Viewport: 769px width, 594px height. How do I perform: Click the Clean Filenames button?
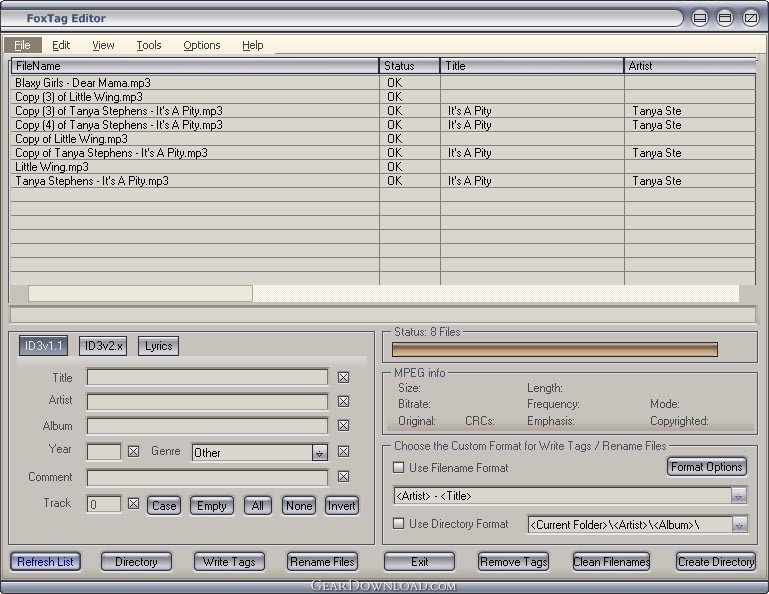coord(612,562)
